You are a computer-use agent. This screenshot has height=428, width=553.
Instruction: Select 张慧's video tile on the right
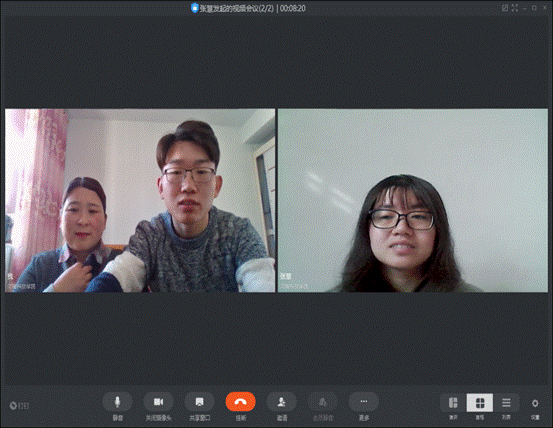point(413,200)
